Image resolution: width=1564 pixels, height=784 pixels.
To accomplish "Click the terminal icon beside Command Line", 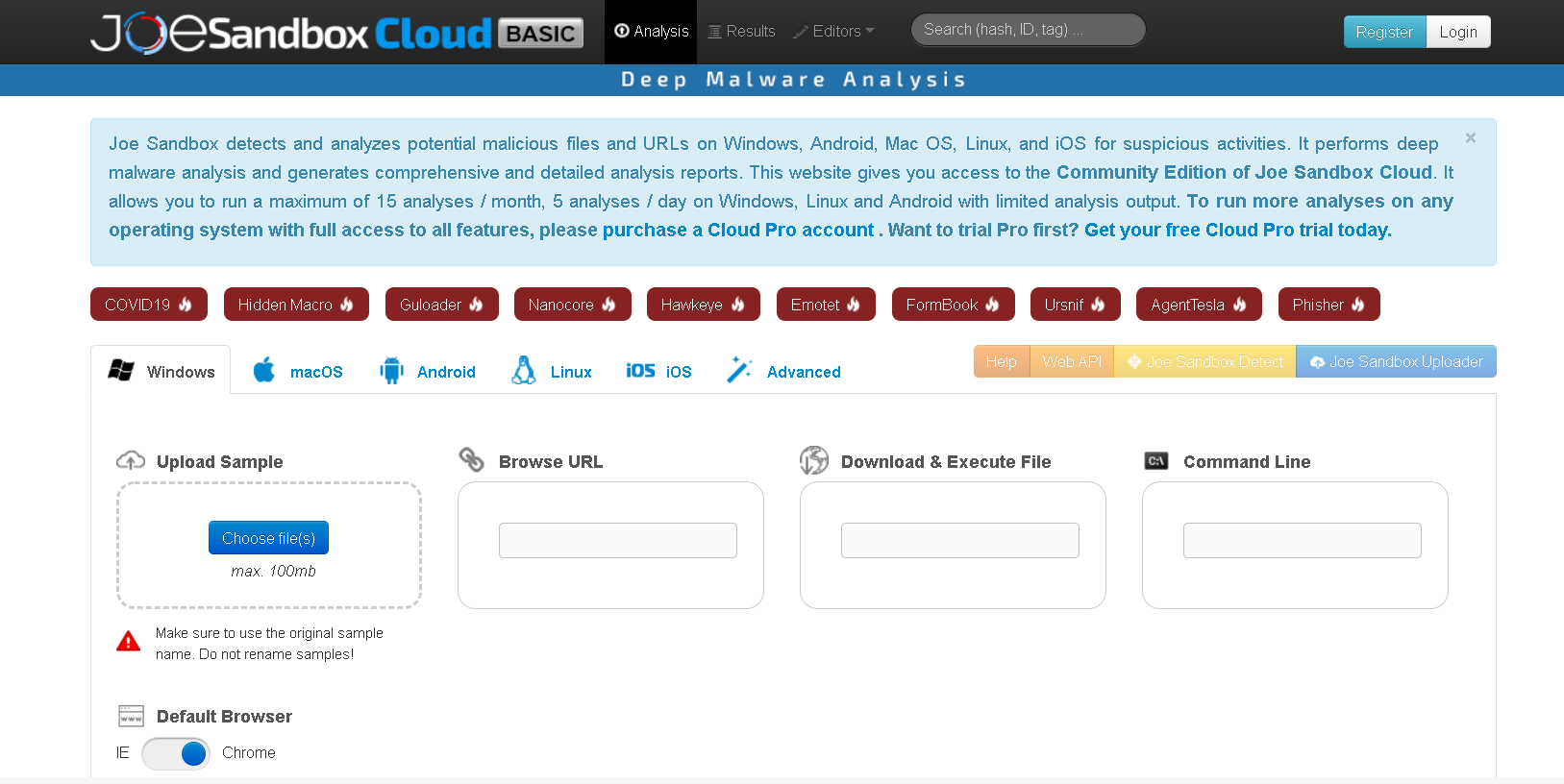I will [x=1156, y=461].
